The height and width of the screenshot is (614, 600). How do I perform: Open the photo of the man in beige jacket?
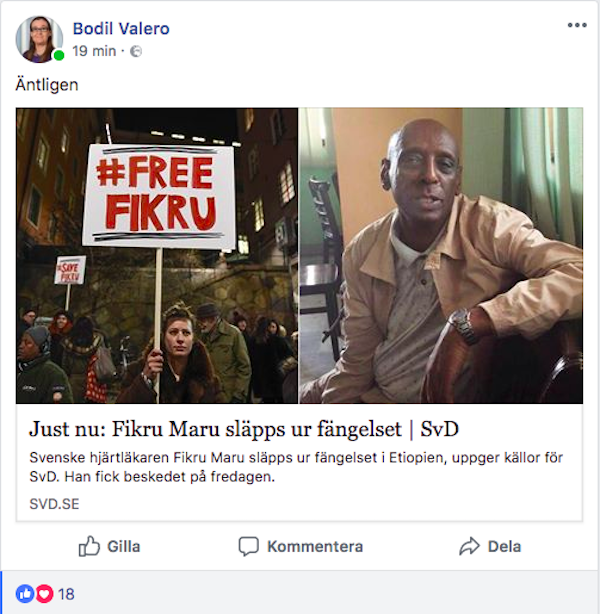441,256
